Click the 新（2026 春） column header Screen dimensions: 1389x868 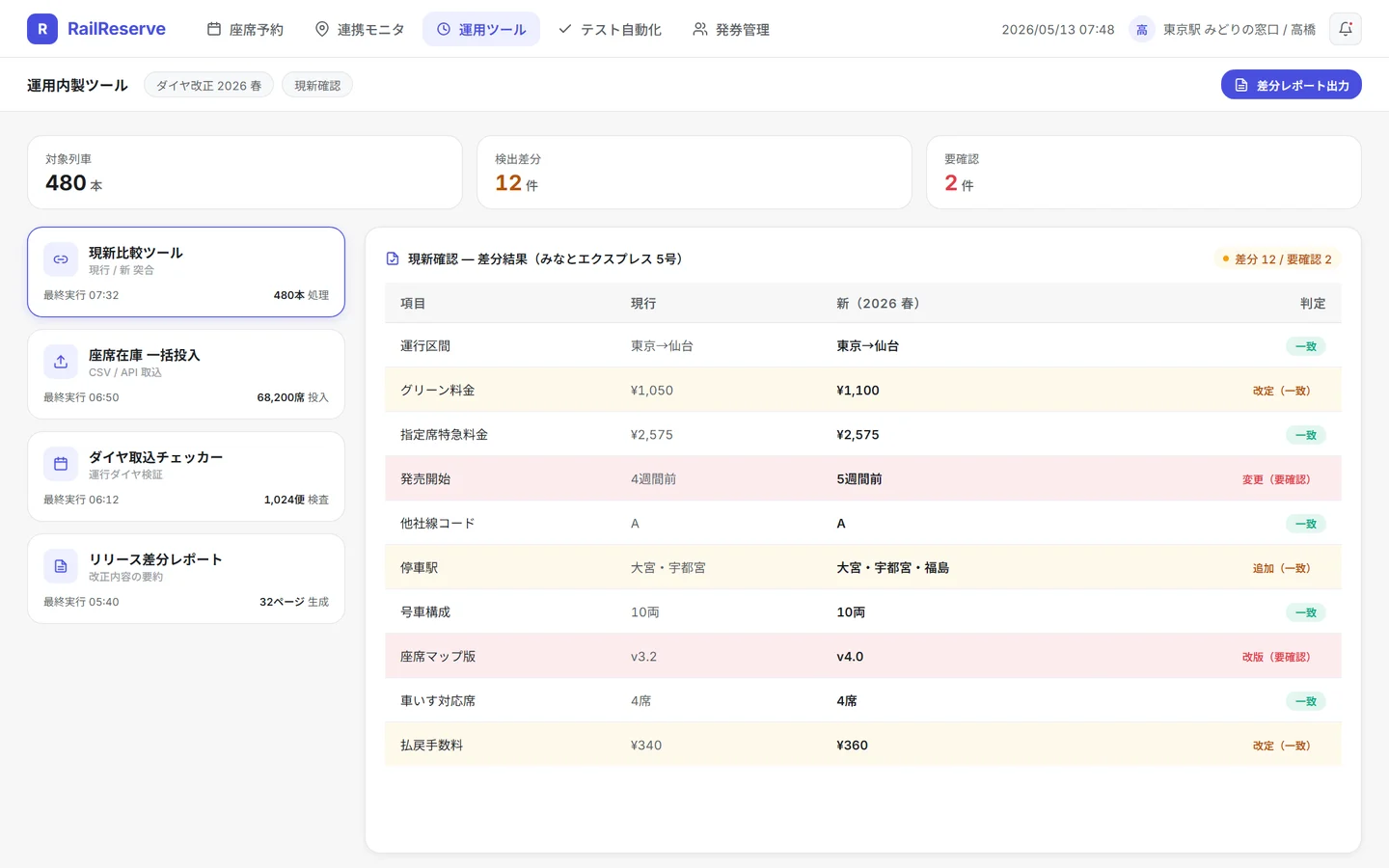click(878, 303)
